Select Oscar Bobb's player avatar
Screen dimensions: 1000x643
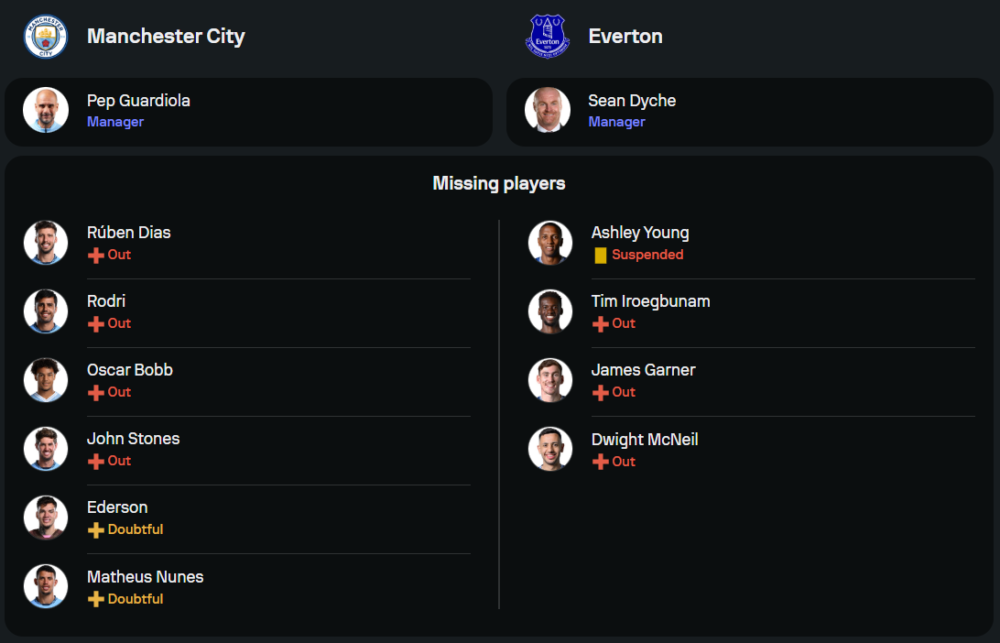46,380
